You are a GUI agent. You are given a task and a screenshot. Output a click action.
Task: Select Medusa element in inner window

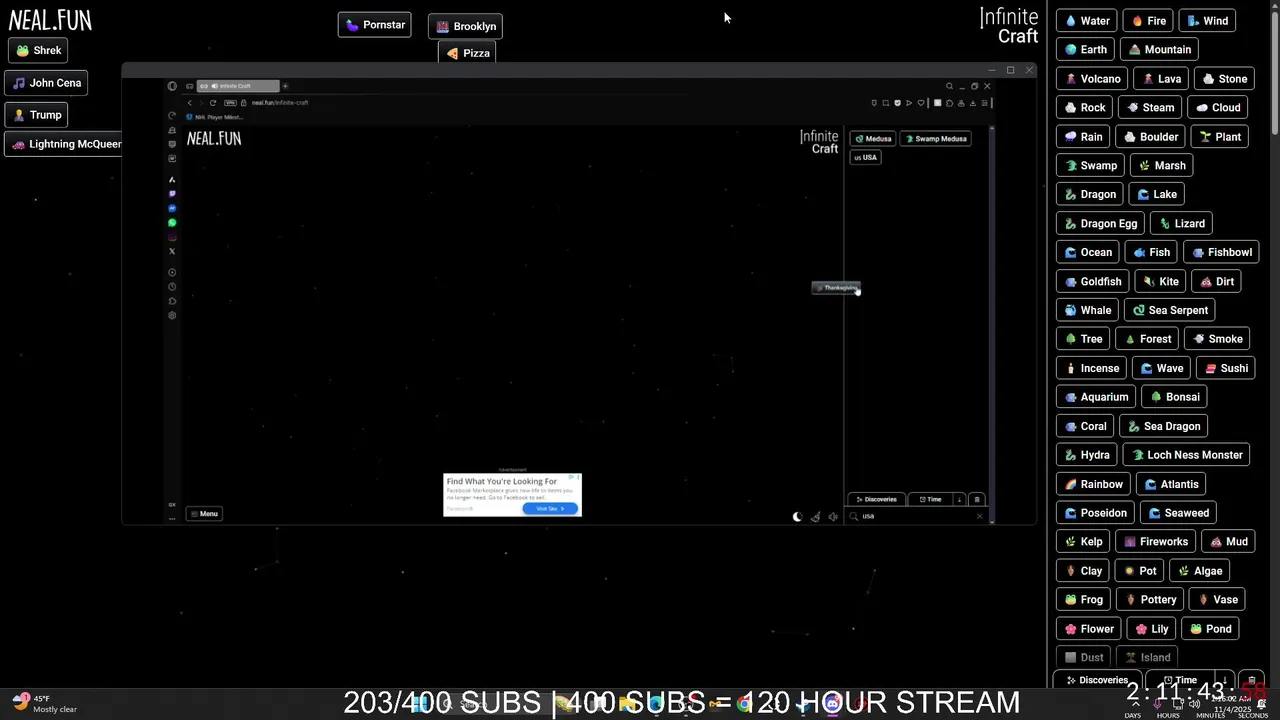873,139
